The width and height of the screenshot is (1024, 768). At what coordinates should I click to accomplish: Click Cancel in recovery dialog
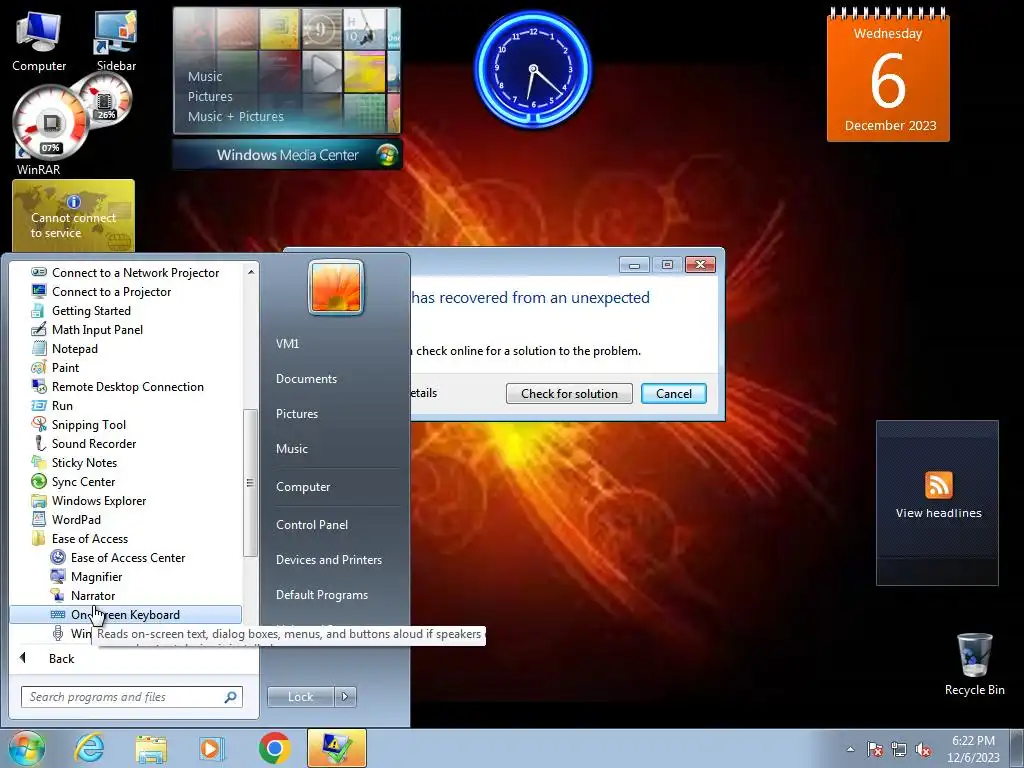click(673, 394)
